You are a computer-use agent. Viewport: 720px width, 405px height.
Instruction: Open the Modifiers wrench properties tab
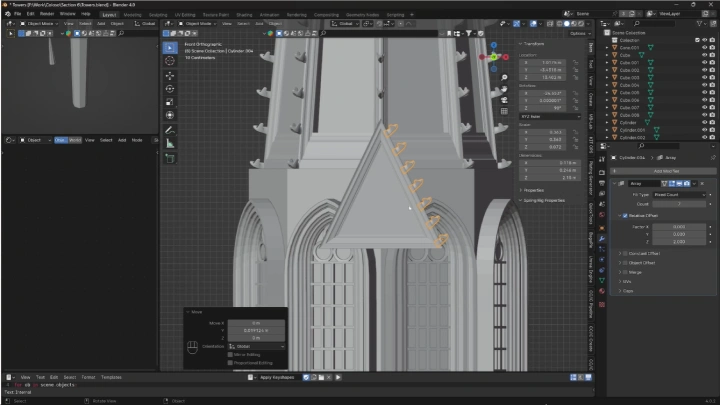pos(602,239)
